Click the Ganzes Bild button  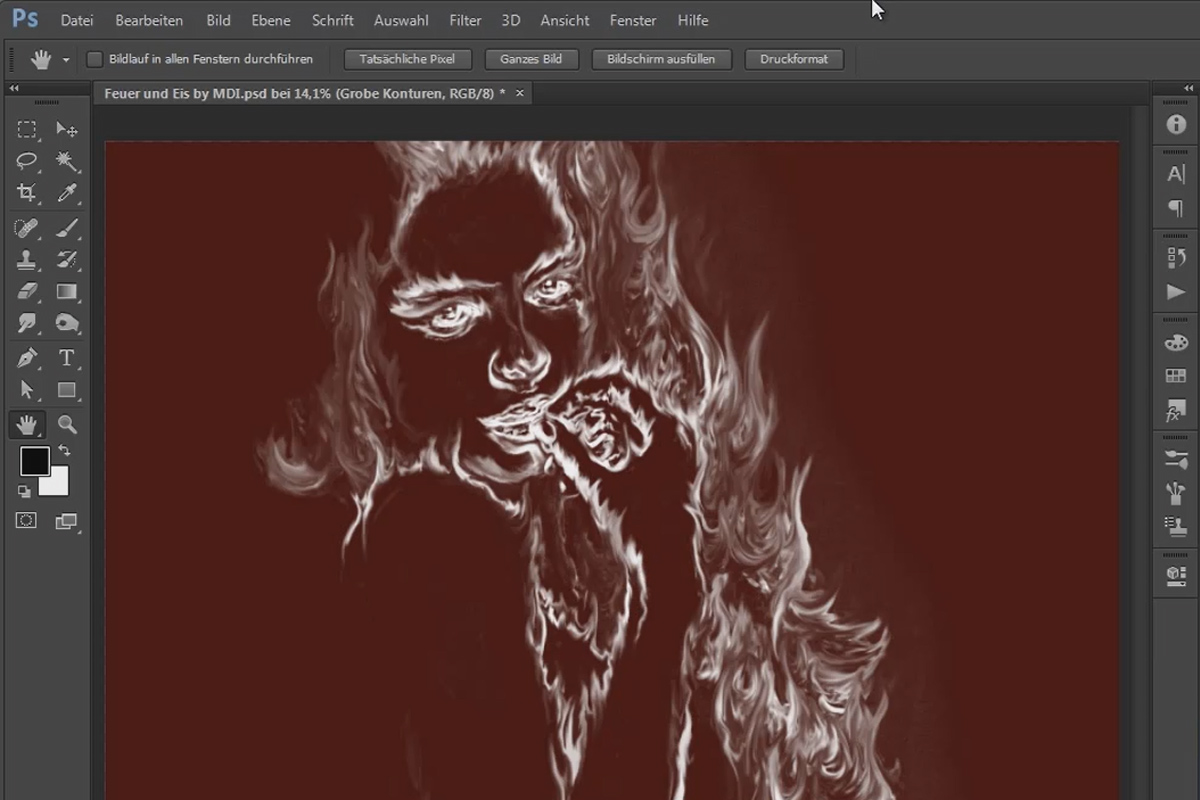coord(531,59)
